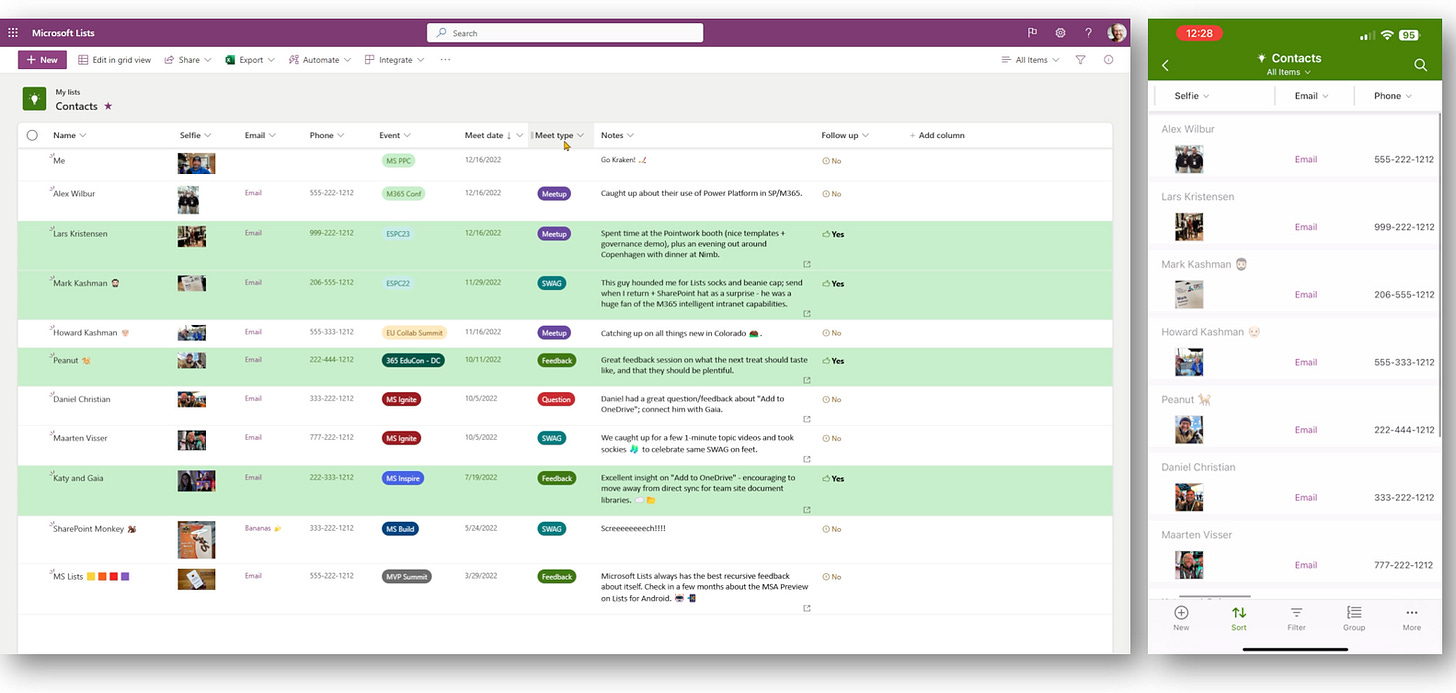Open Daniel Christian's Email link in mobile list
Screen dimensions: 1456x693
click(1306, 497)
